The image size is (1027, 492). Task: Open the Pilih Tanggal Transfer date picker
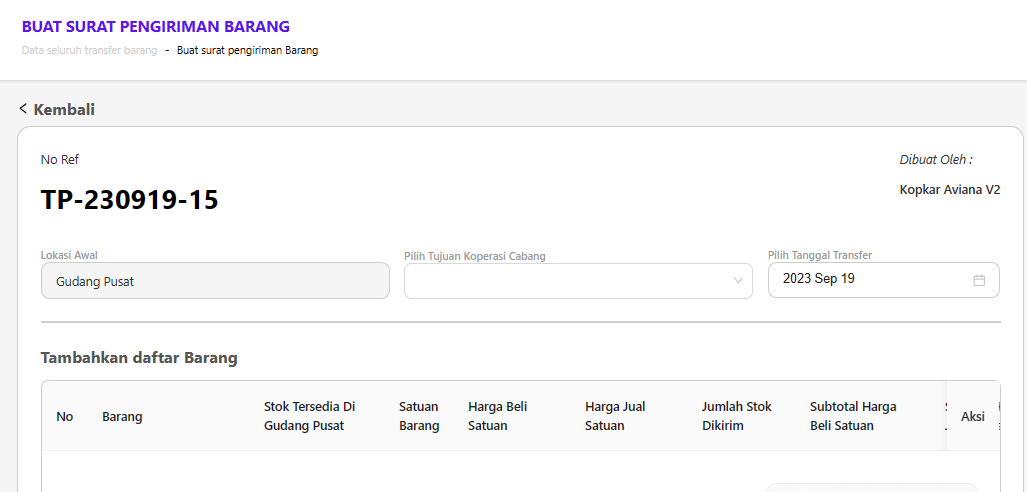pyautogui.click(x=870, y=279)
